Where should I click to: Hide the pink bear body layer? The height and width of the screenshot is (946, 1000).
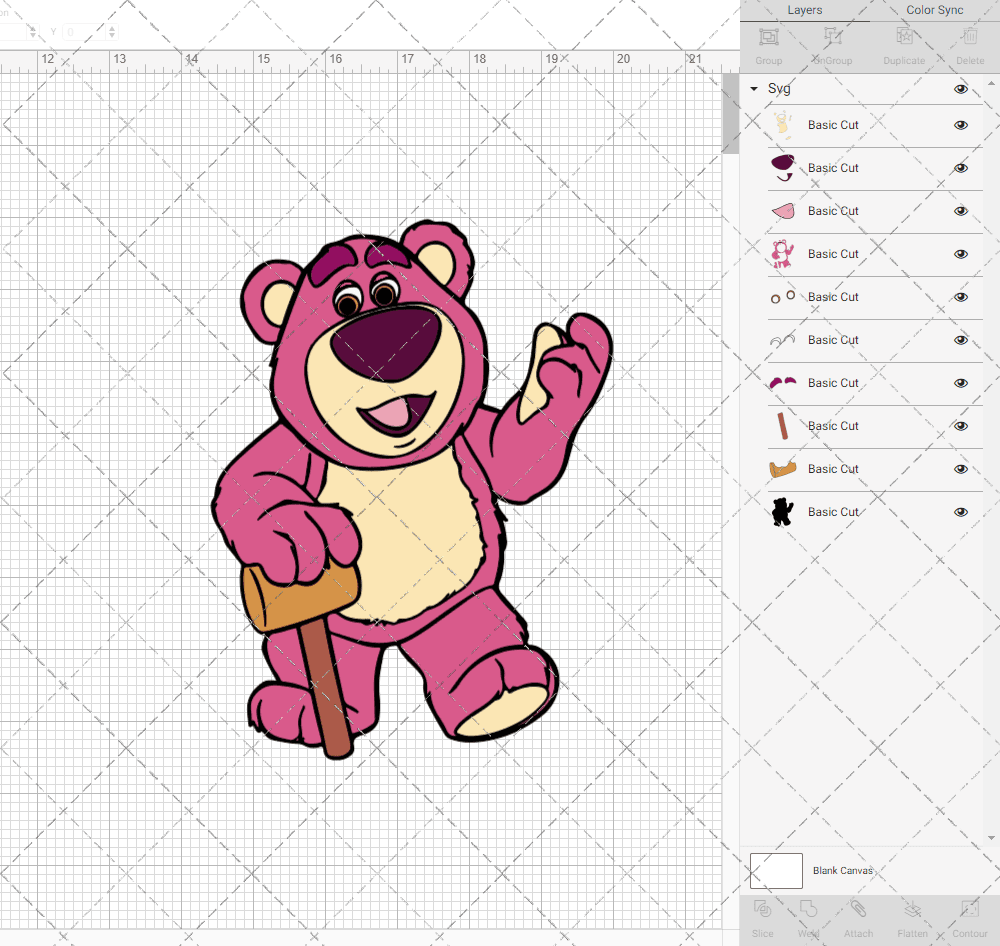click(x=960, y=254)
